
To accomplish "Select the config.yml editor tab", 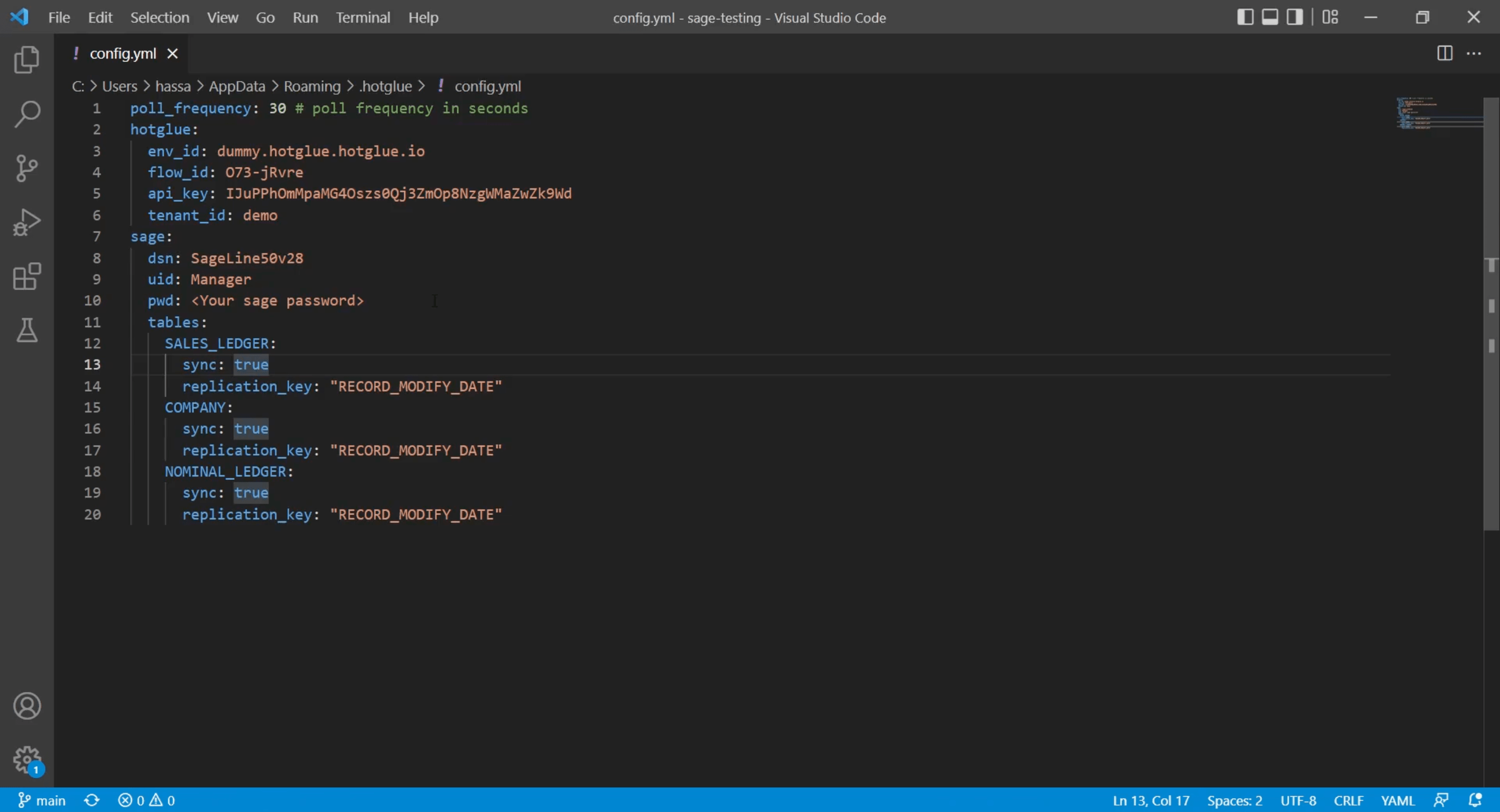I will click(x=121, y=54).
